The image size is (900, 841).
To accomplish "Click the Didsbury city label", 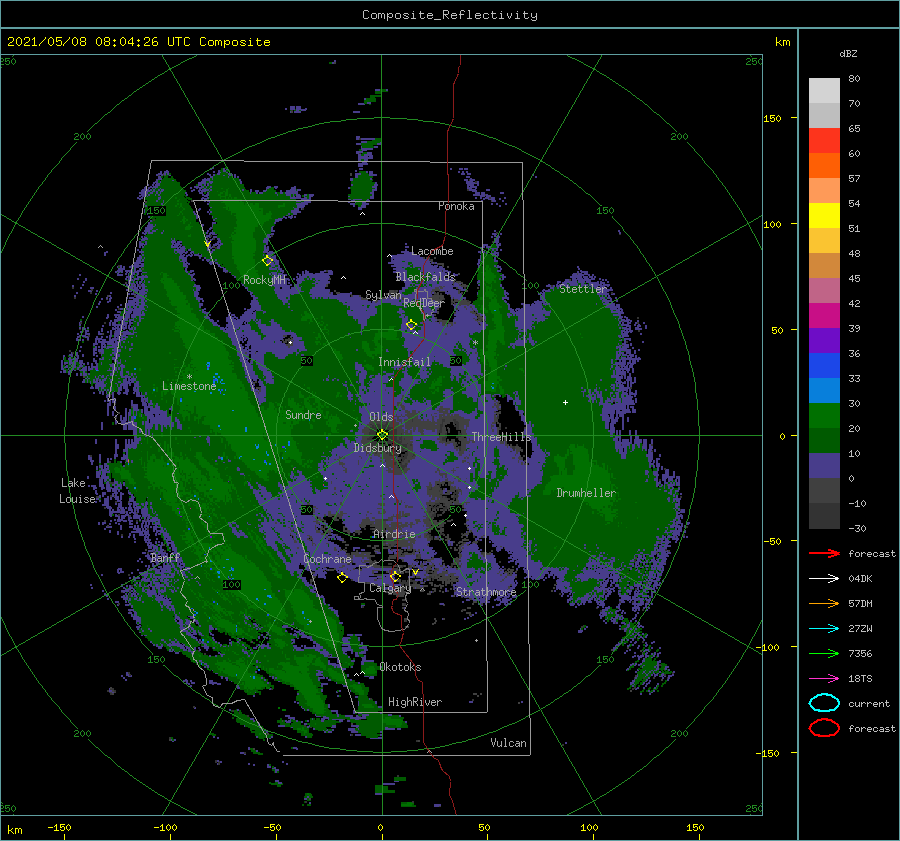I will coord(377,448).
